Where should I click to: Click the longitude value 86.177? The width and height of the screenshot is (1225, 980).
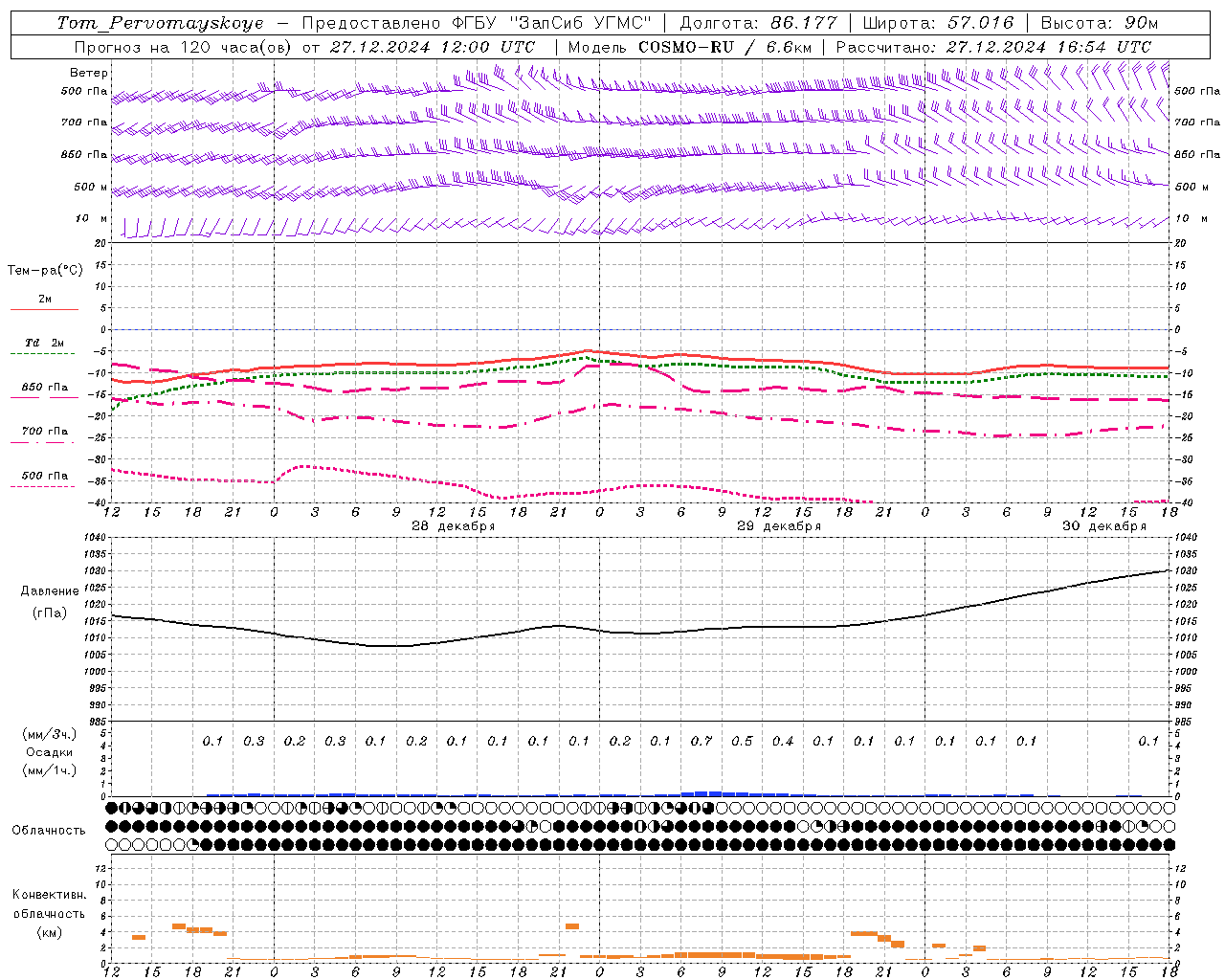pos(804,23)
